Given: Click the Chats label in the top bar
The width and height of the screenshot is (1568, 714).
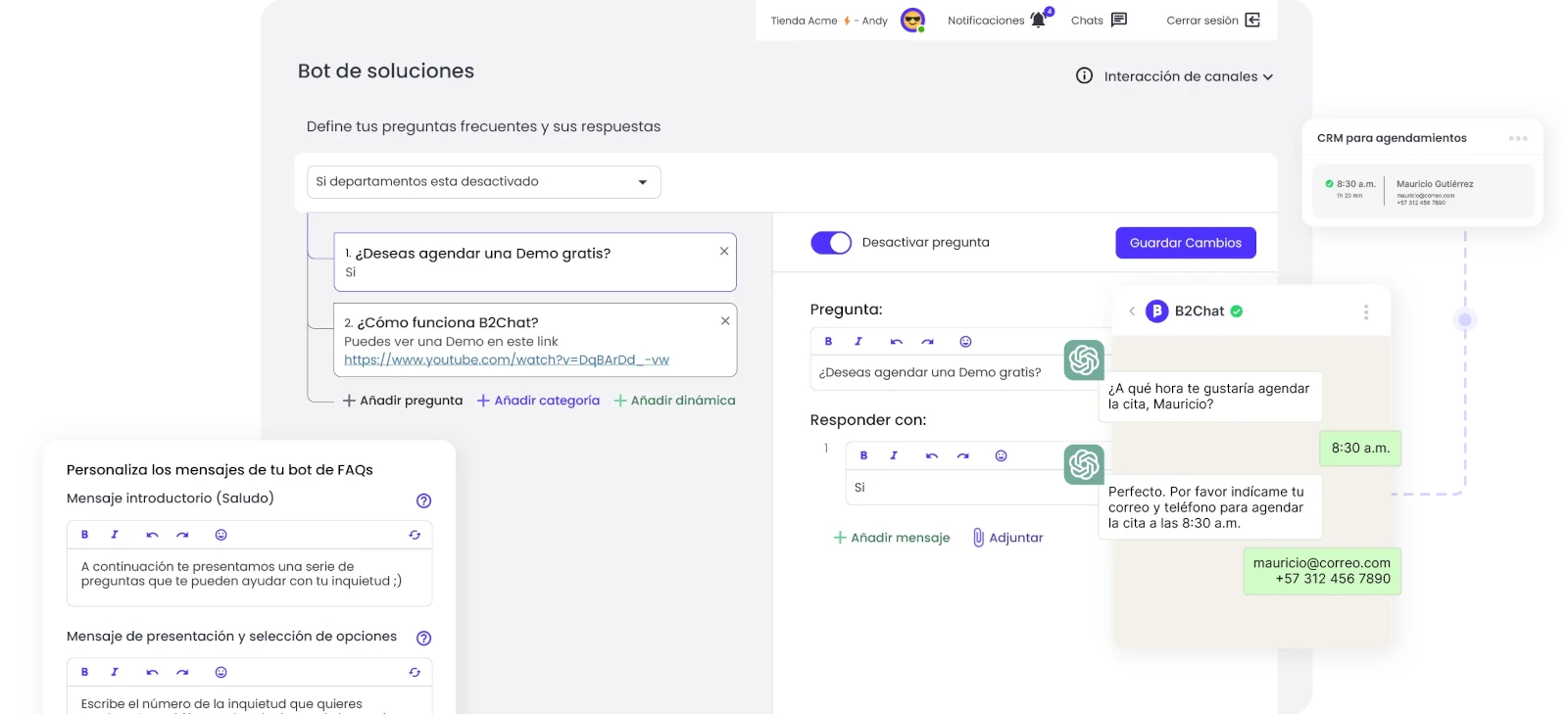Looking at the screenshot, I should pyautogui.click(x=1087, y=21).
